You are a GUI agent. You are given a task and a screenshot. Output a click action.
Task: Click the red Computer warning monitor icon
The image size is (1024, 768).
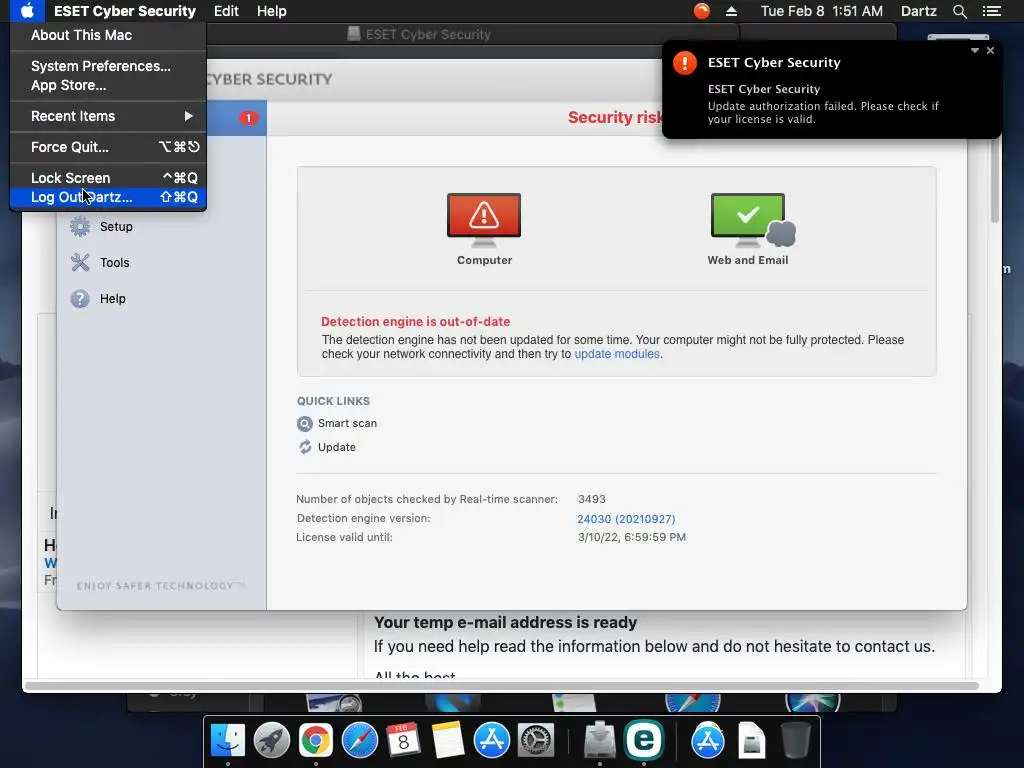coord(484,220)
